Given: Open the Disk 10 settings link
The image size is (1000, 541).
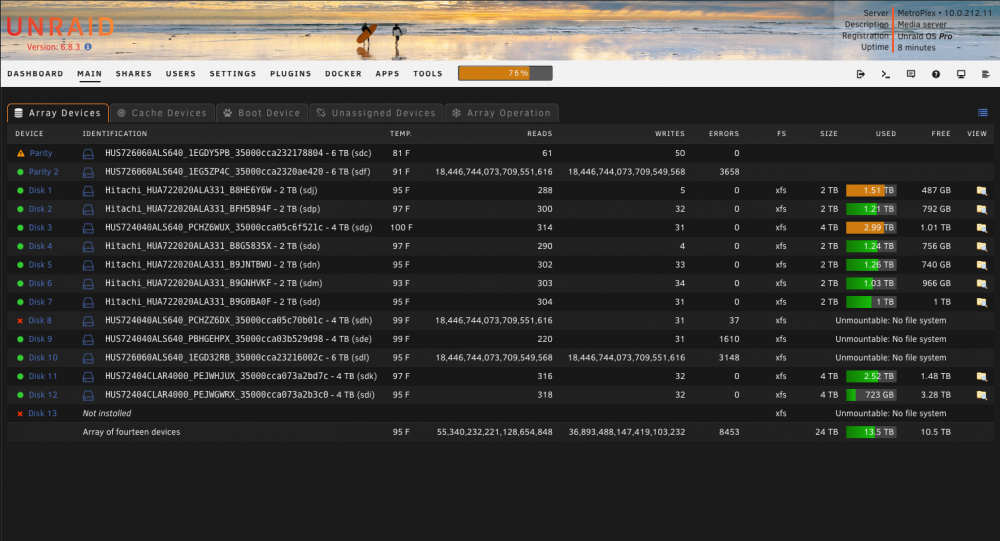Looking at the screenshot, I should 43,357.
